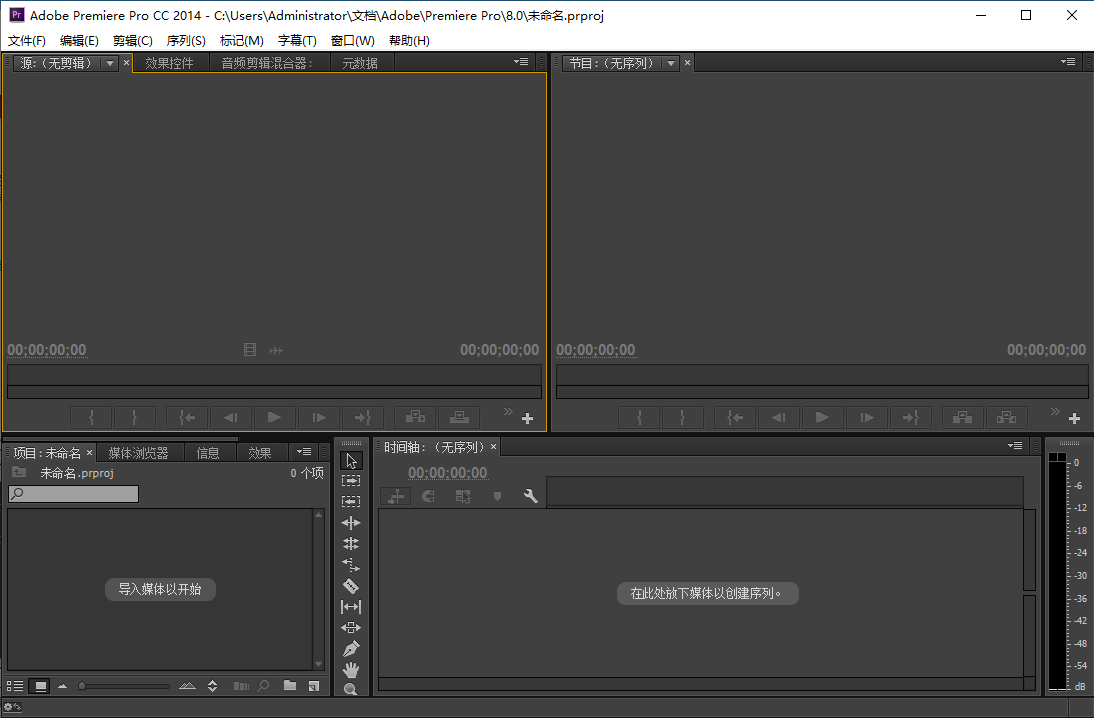Click the New Item icon in Project panel
The image size is (1094, 718).
313,686
